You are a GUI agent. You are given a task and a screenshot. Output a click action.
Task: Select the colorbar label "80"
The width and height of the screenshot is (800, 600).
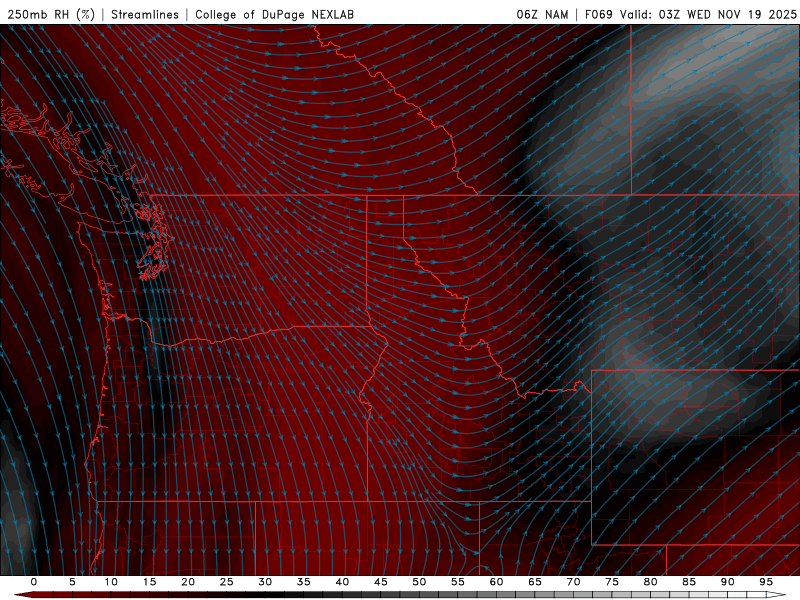click(651, 582)
